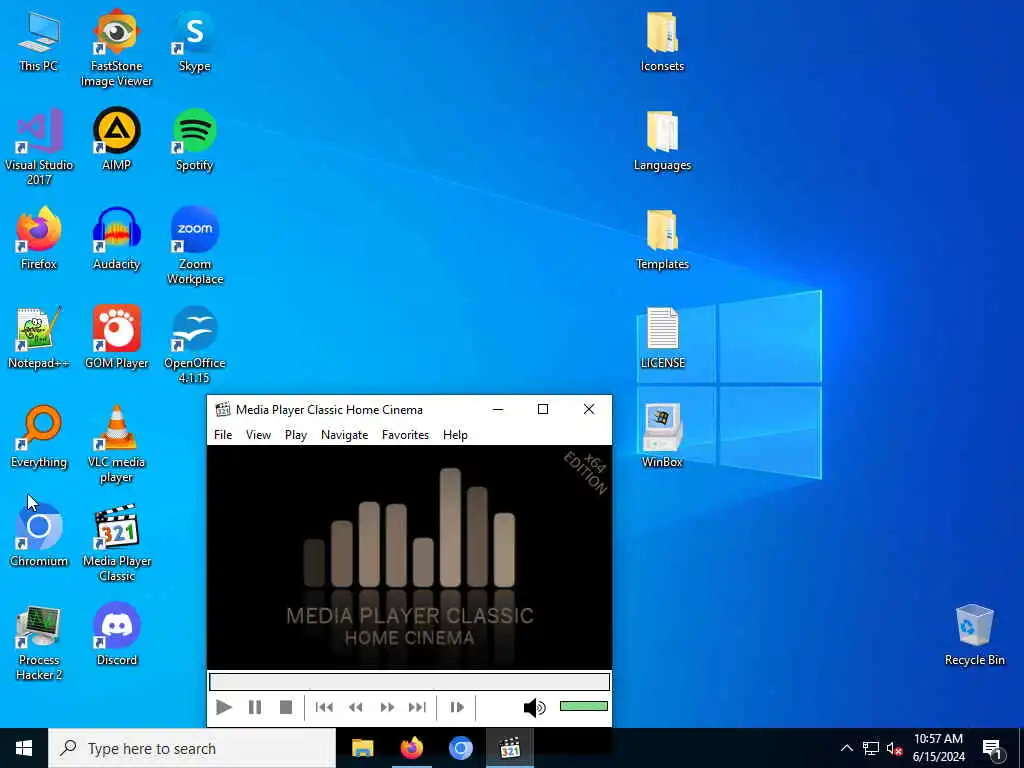Minimize the Media Player Classic window
Viewport: 1024px width, 768px height.
pyautogui.click(x=498, y=409)
